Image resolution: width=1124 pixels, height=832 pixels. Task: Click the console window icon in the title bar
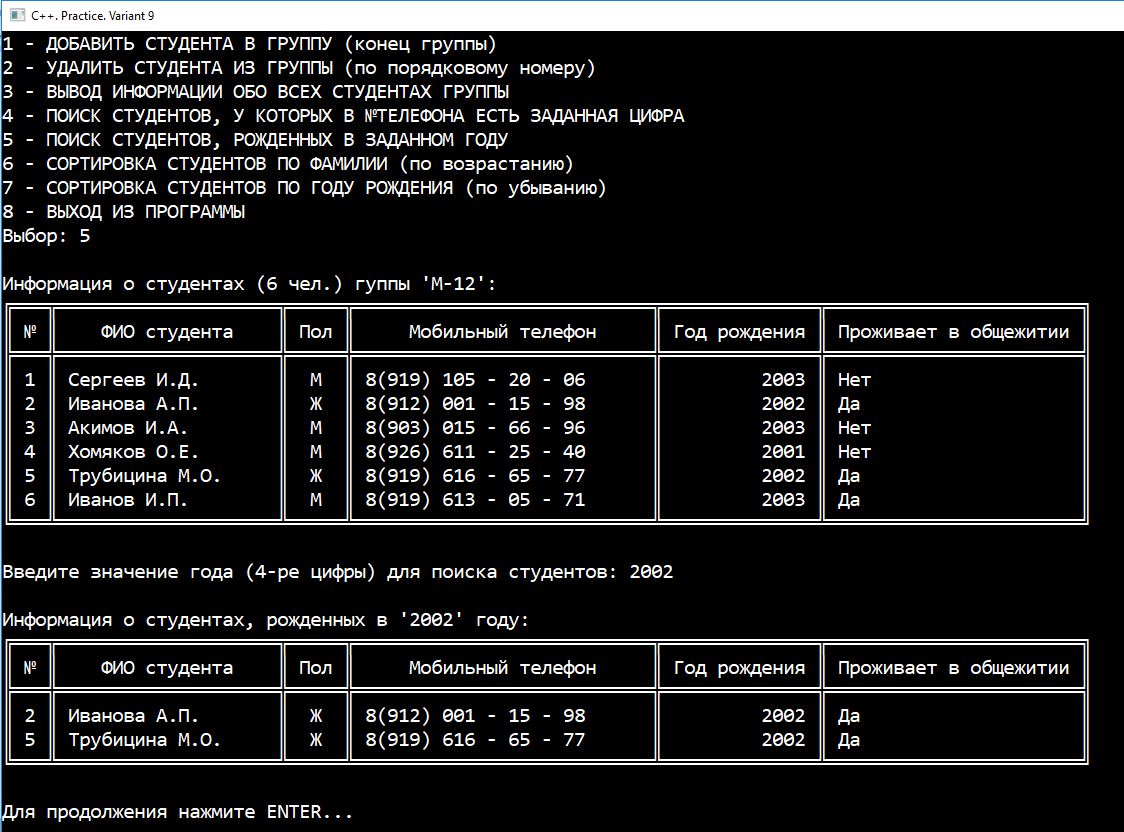point(17,15)
